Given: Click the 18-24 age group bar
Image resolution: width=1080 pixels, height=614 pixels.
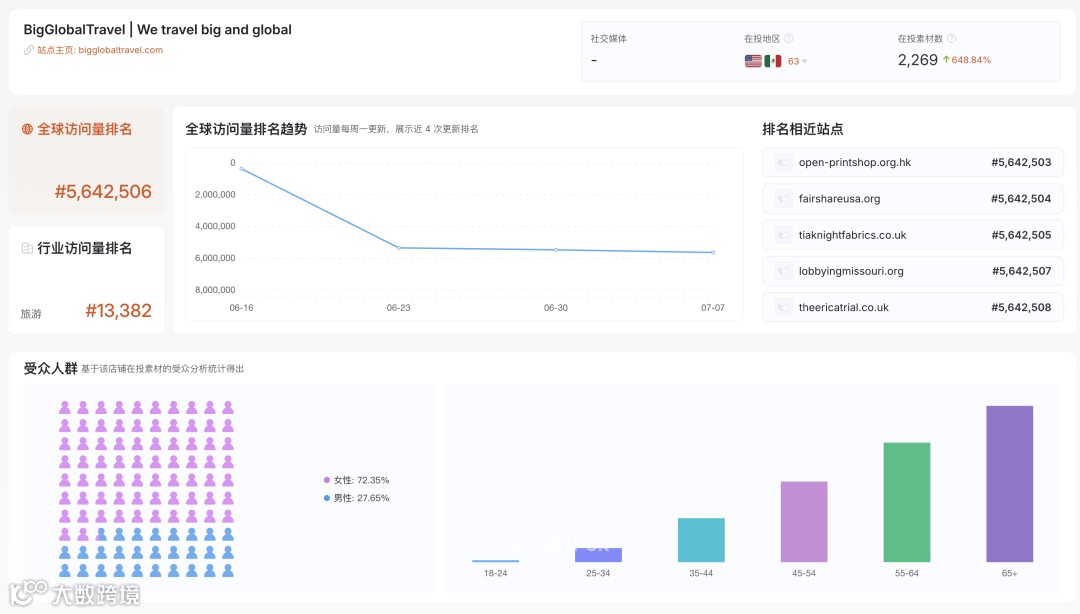Looking at the screenshot, I should [495, 561].
